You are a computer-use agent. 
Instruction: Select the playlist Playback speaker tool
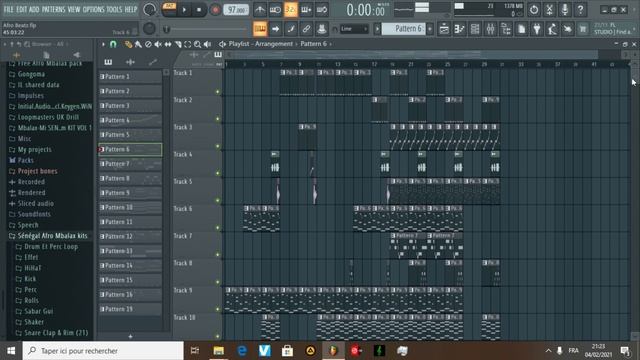point(207,44)
